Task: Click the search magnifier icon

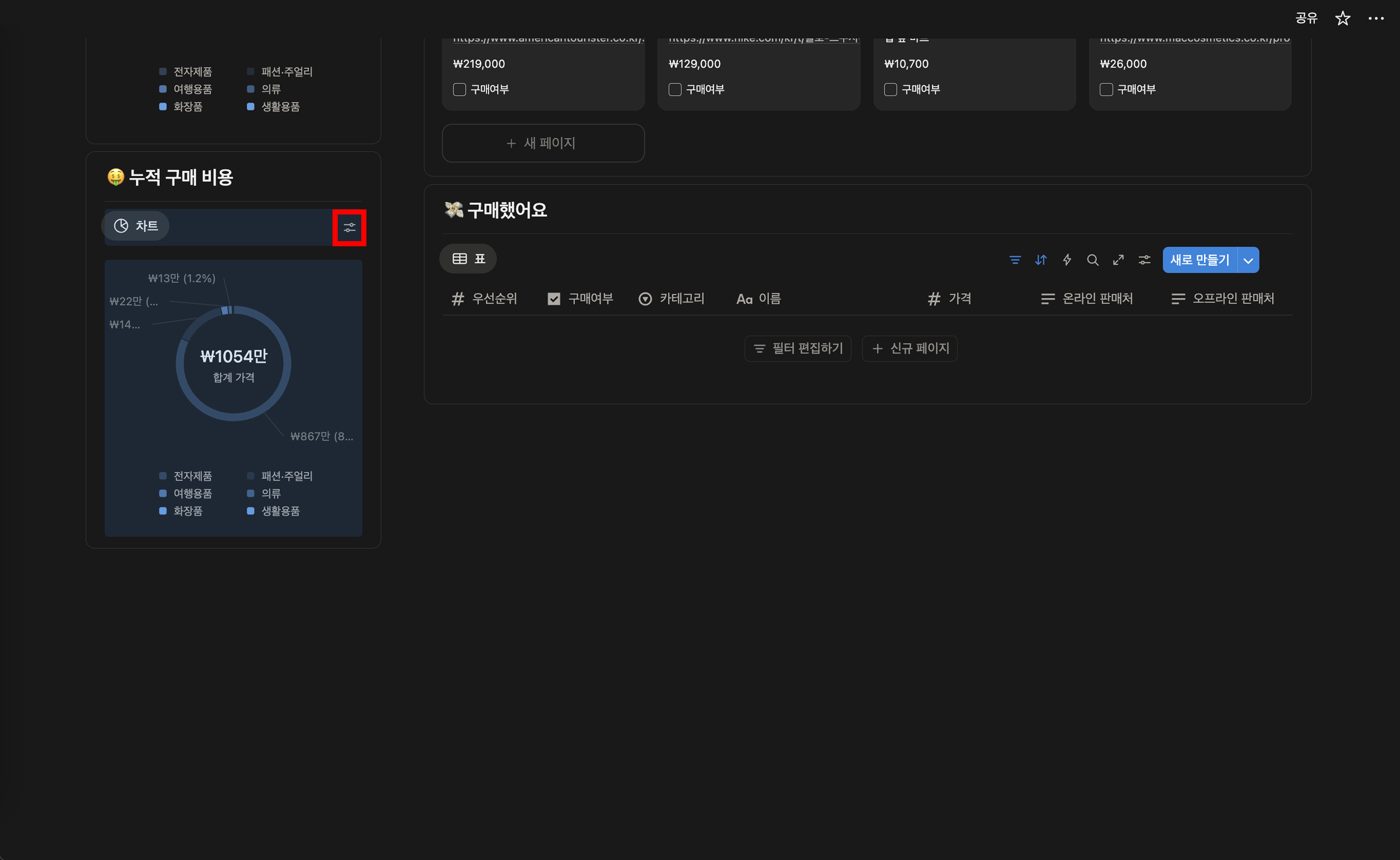Action: [1092, 260]
